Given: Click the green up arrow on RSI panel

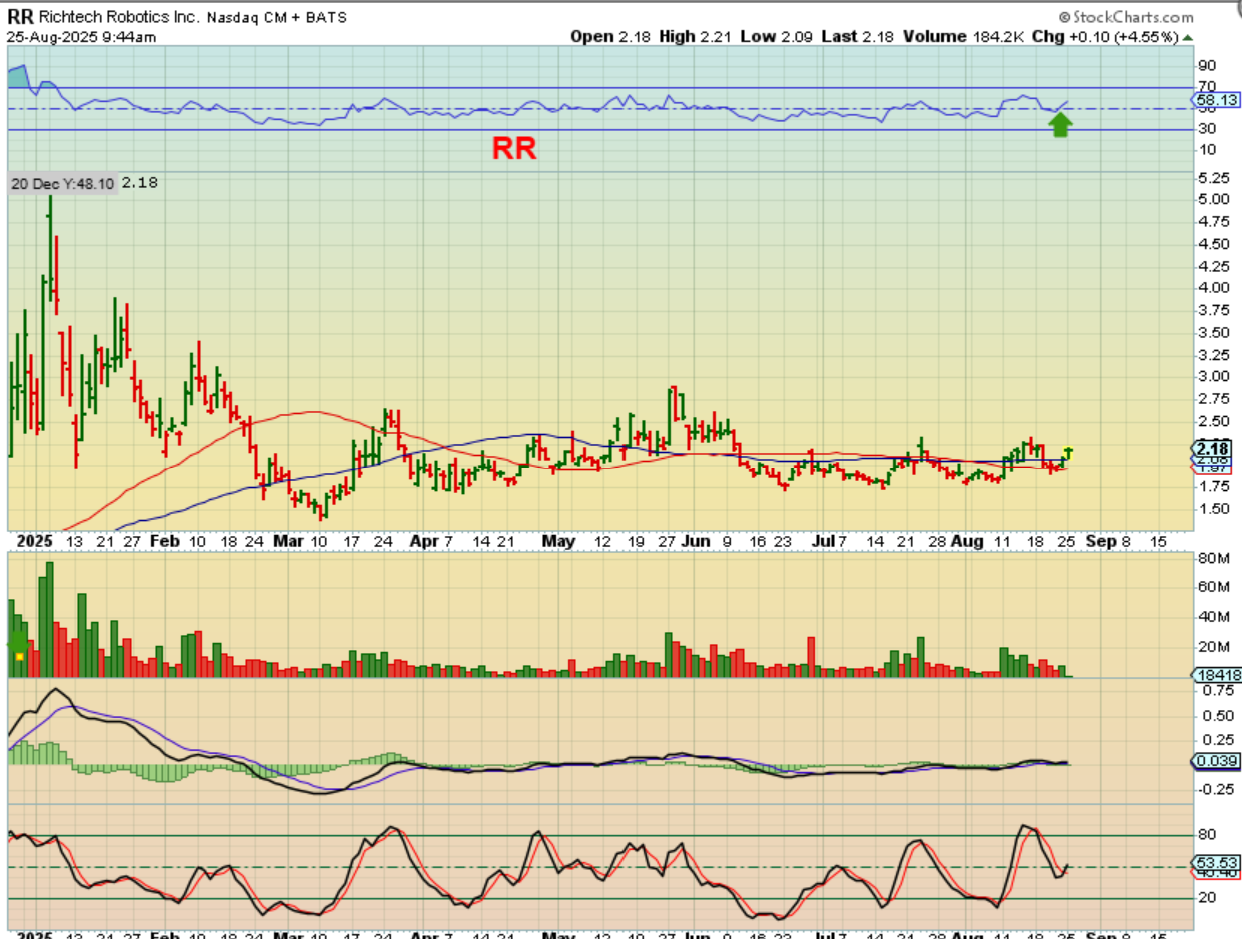Looking at the screenshot, I should coord(1060,124).
